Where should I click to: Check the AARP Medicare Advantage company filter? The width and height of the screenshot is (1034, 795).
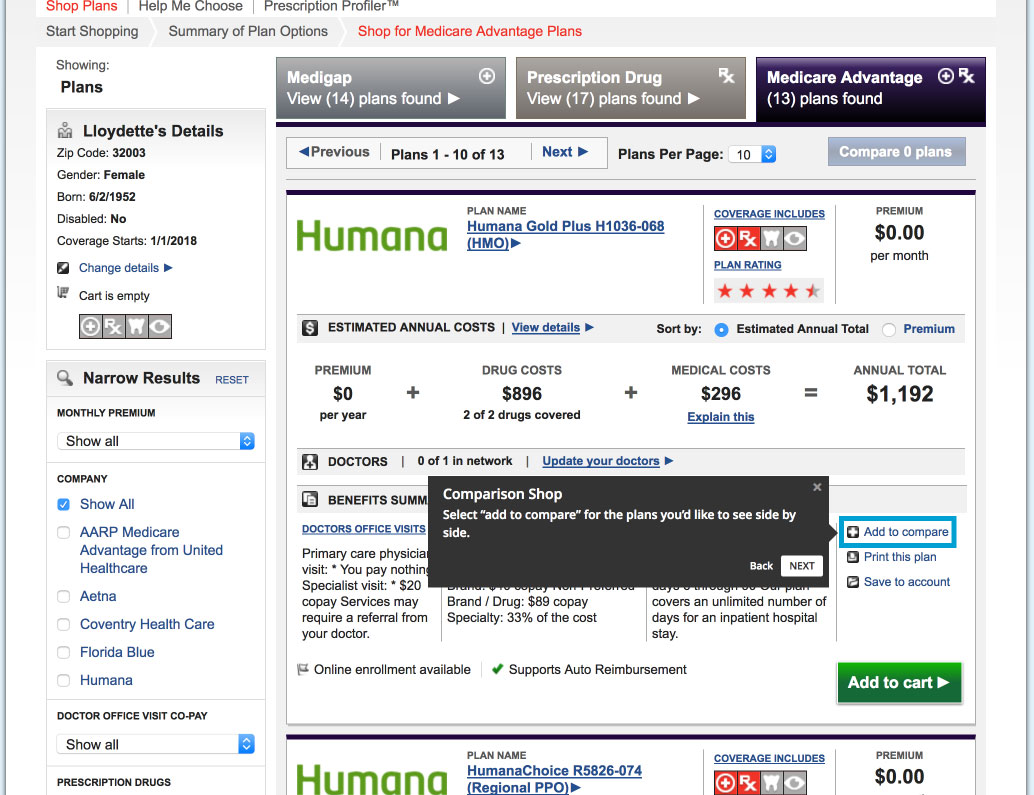63,533
